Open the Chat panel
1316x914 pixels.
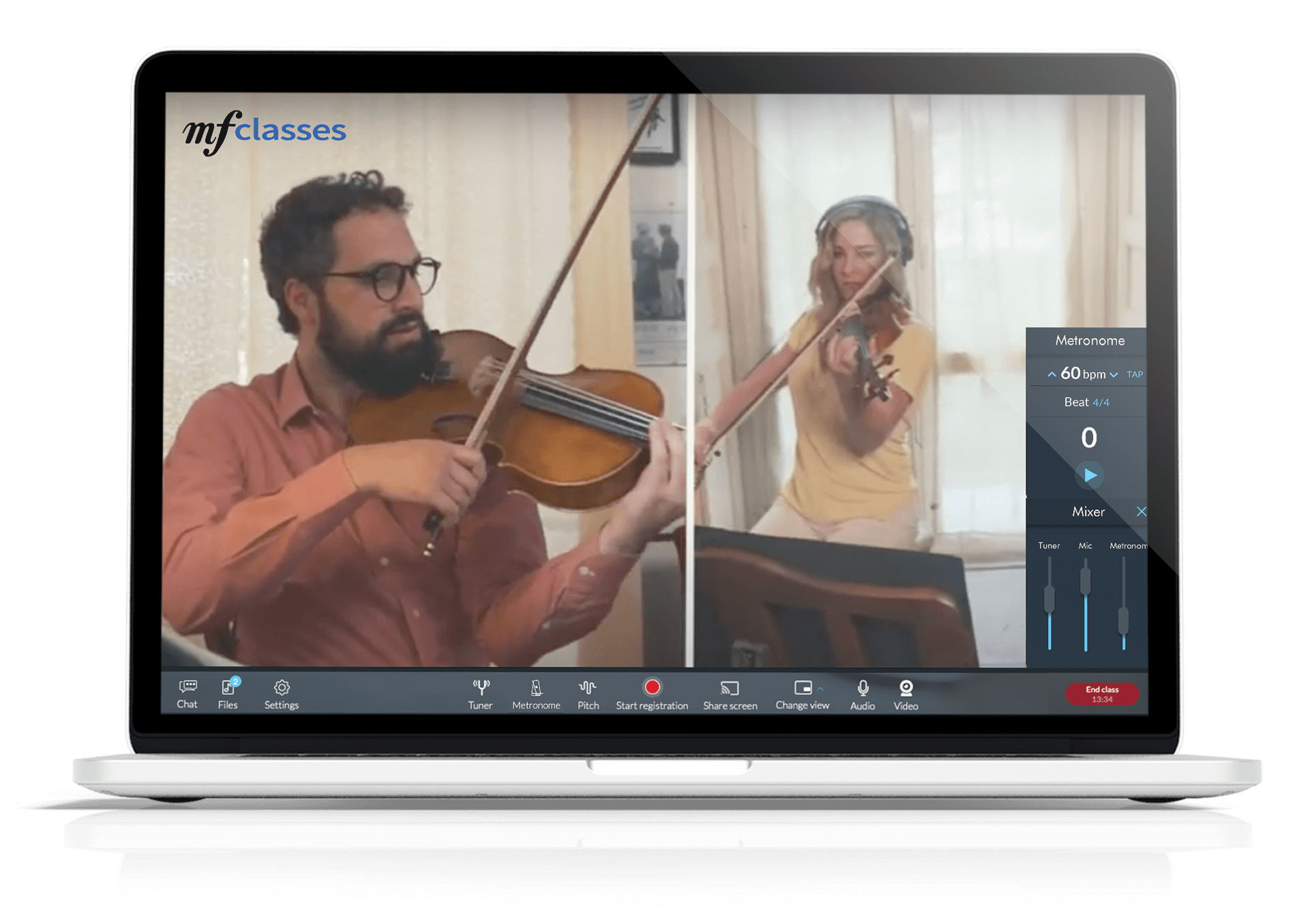(185, 695)
